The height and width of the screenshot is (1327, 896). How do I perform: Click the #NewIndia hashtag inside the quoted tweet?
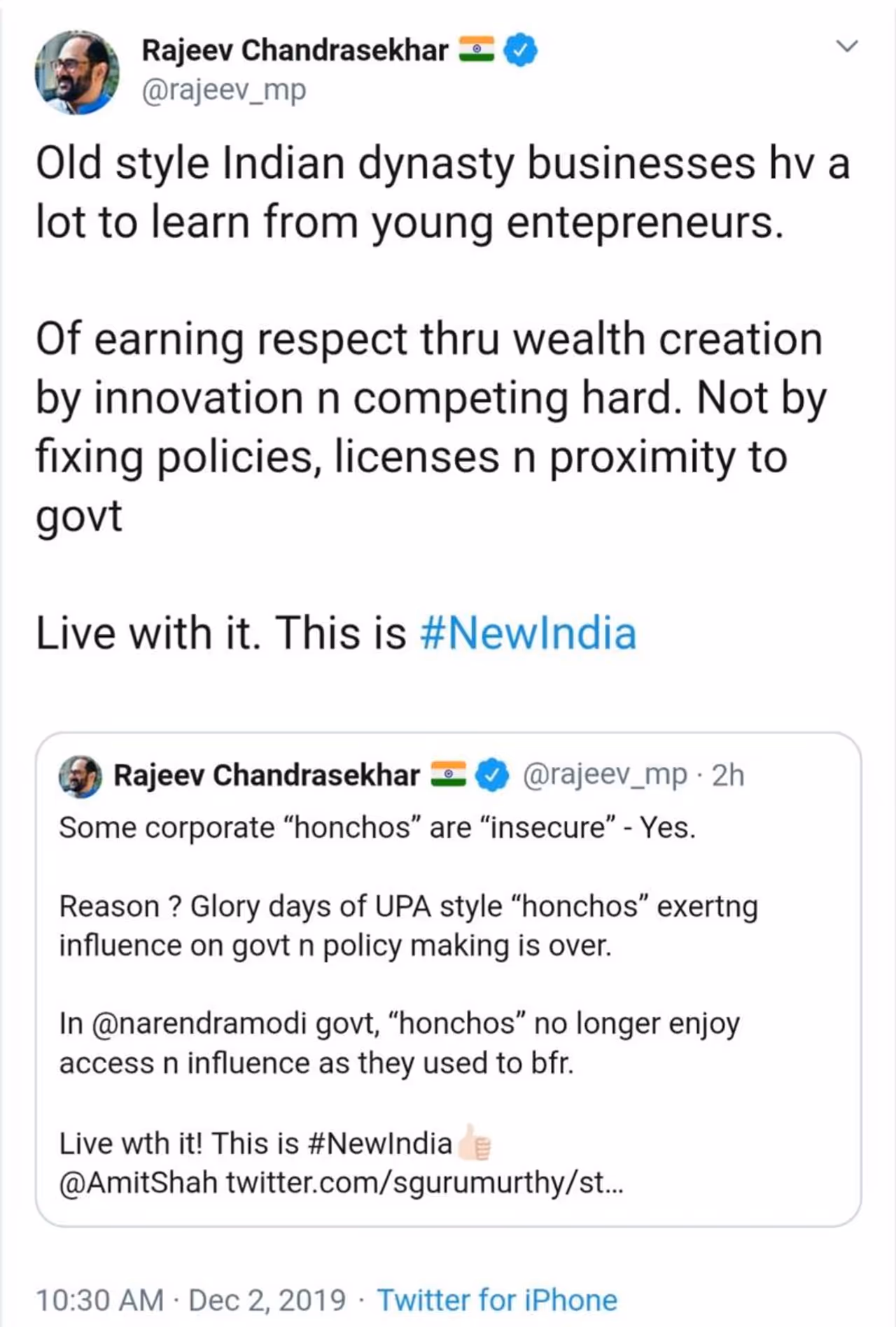(x=379, y=1144)
